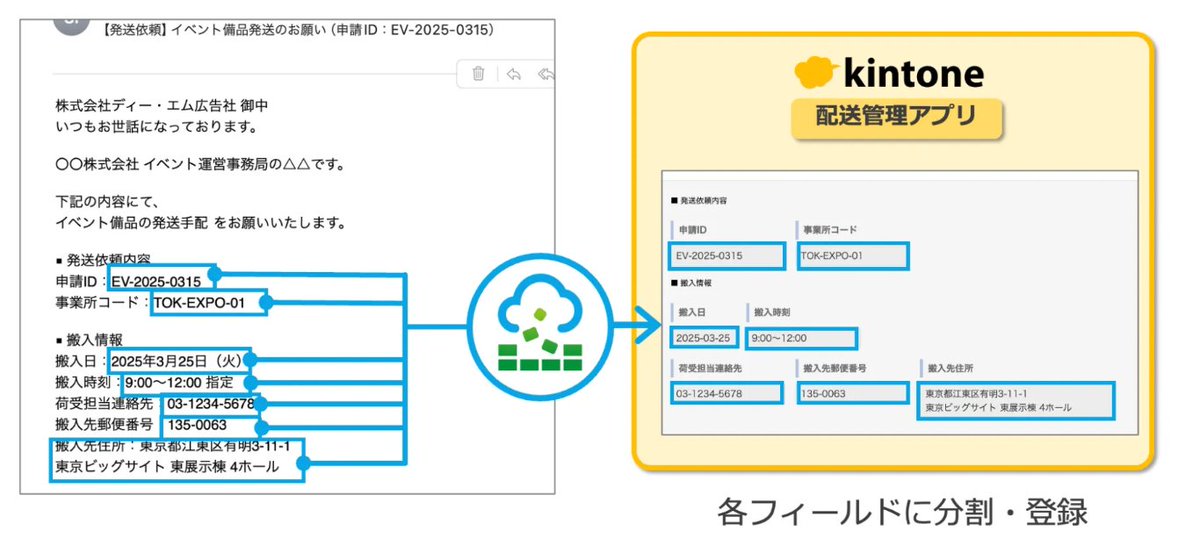Viewport: 1200px width, 553px height.
Task: Click the reply-all double-arrow icon
Action: pyautogui.click(x=547, y=74)
